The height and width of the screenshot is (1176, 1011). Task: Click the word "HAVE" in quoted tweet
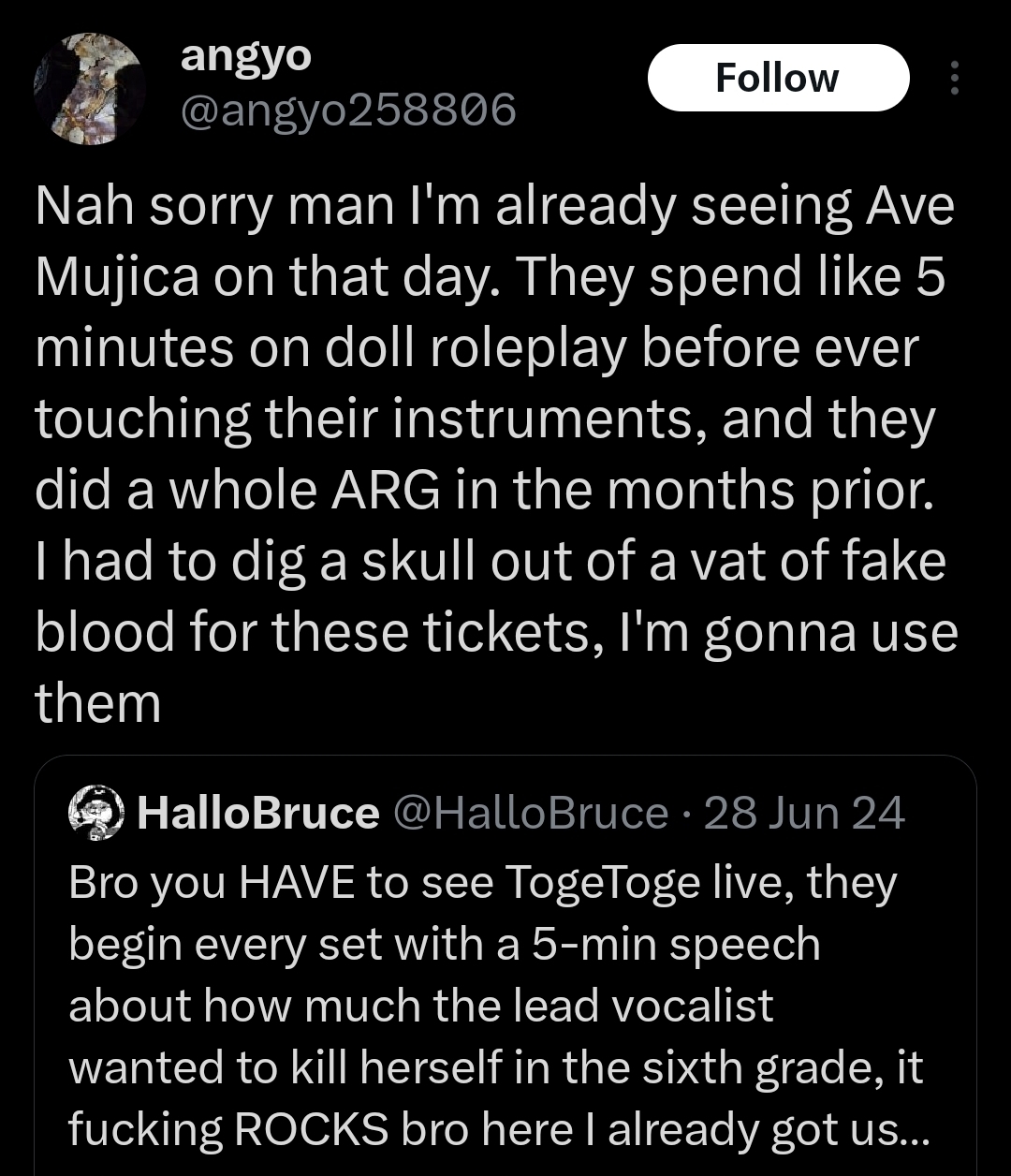[x=295, y=881]
